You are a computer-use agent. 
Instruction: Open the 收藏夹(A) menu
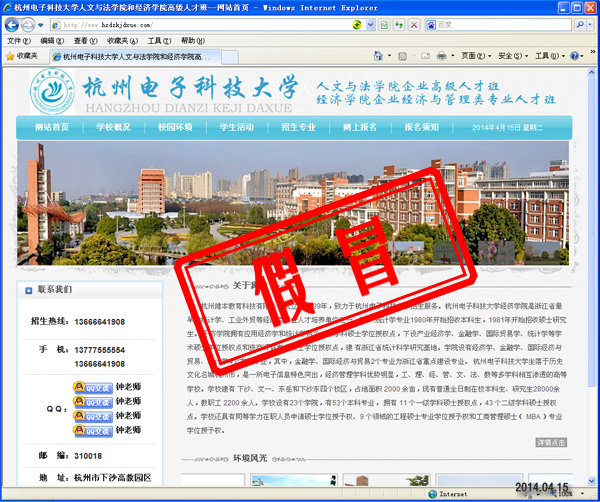122,41
